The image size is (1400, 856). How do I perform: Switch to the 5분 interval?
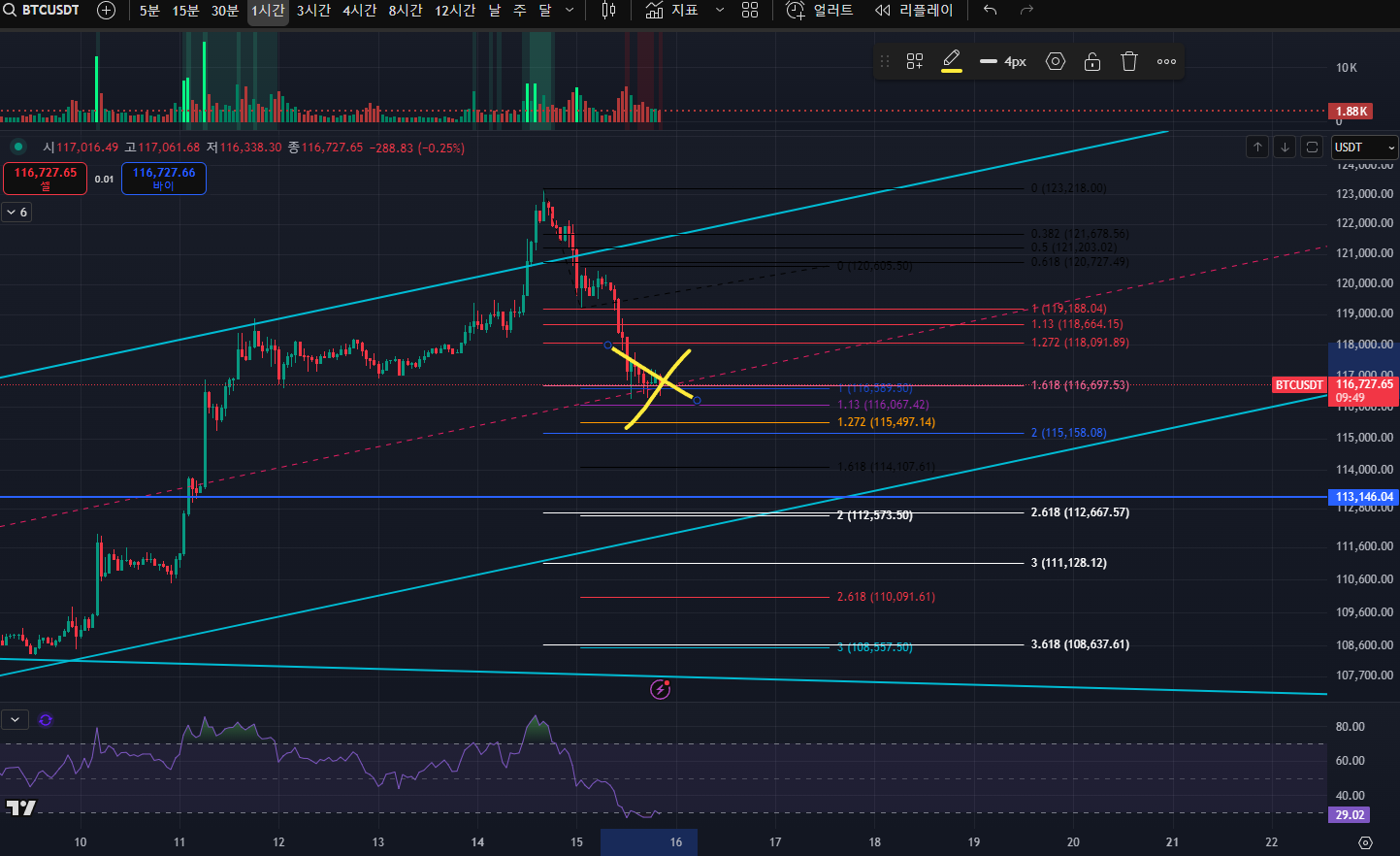(x=149, y=10)
